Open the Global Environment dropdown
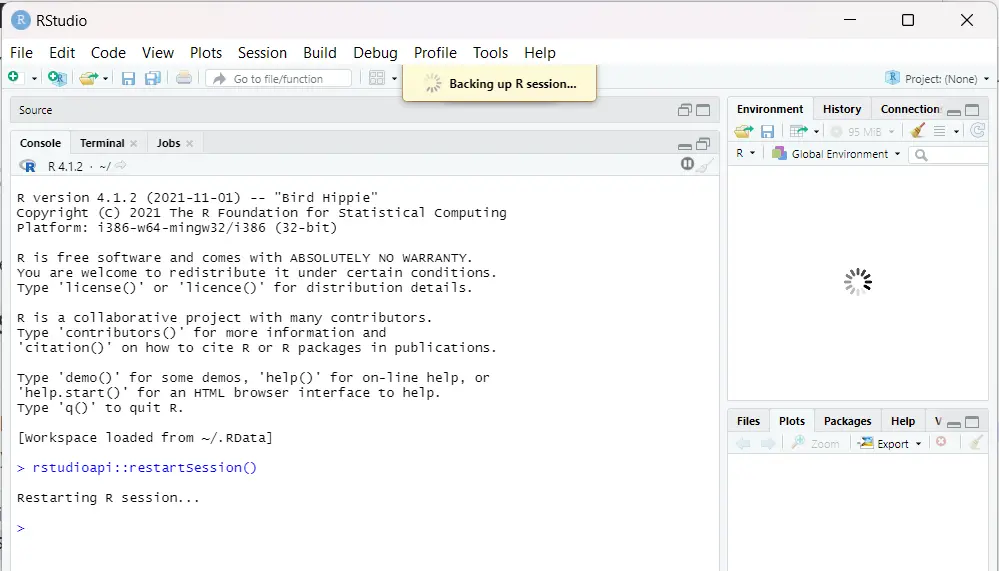The height and width of the screenshot is (571, 999). click(837, 154)
